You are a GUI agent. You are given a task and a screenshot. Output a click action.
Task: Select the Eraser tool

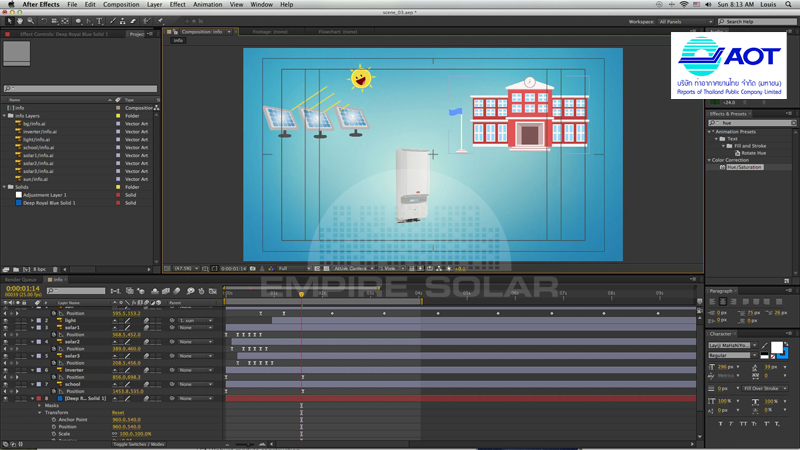coord(133,21)
